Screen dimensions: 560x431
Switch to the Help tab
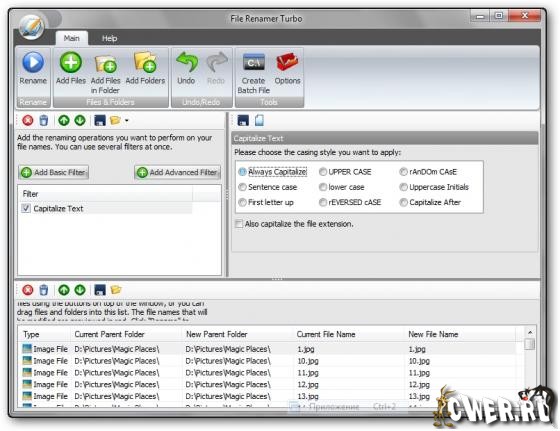click(x=109, y=38)
